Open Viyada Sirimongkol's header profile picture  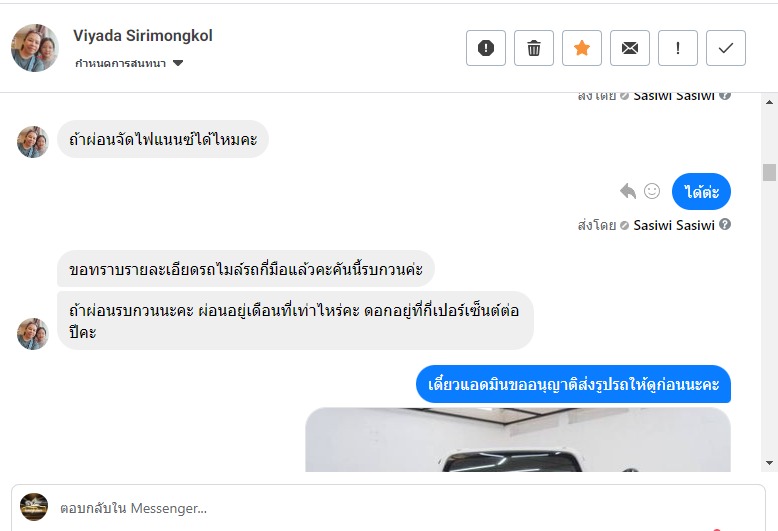[35, 48]
